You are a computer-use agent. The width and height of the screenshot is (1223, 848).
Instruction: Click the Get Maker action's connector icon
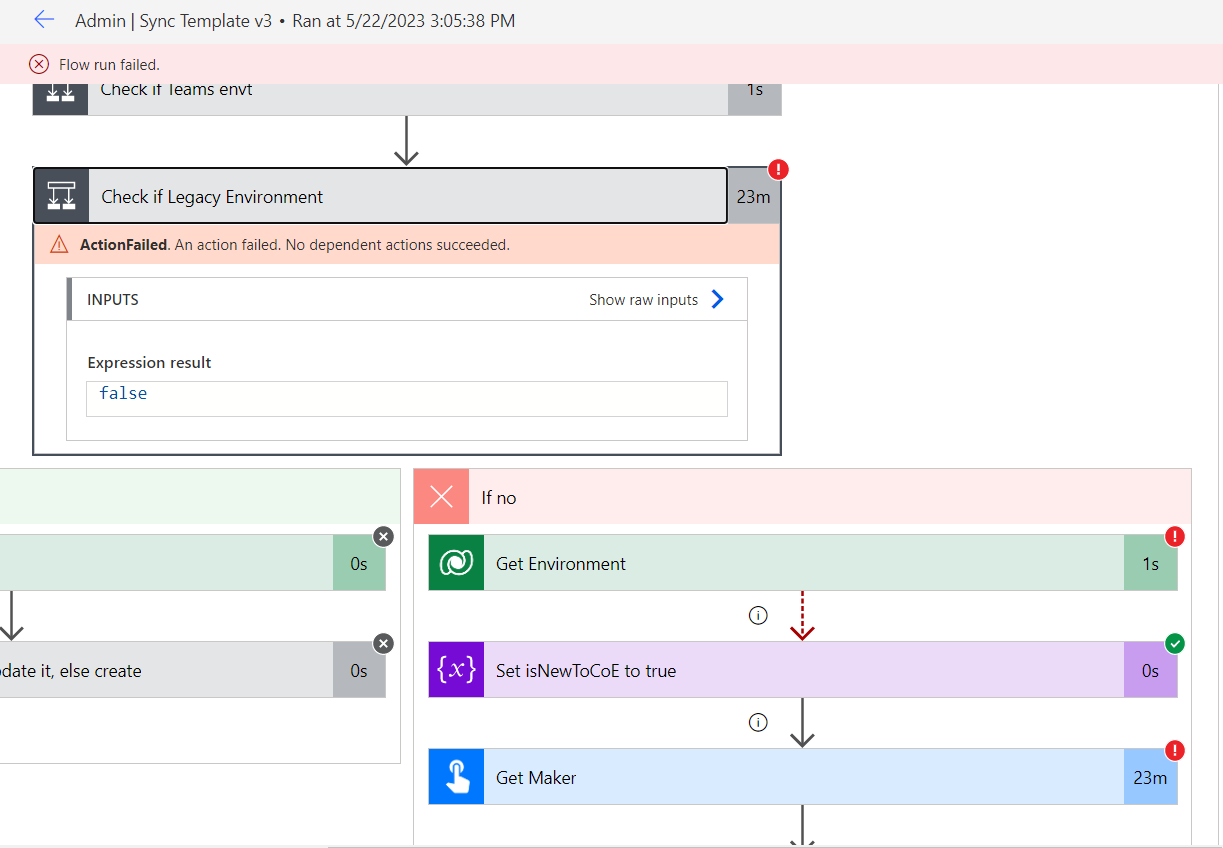455,776
